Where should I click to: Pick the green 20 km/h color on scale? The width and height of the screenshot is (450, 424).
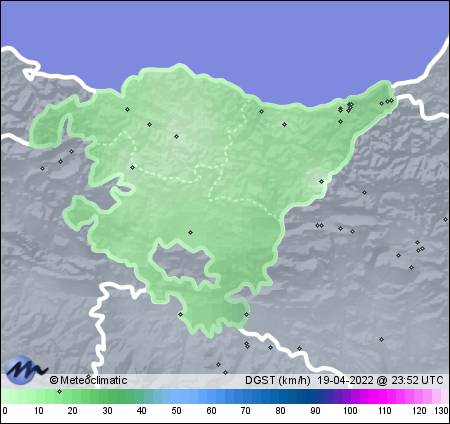coord(73,397)
